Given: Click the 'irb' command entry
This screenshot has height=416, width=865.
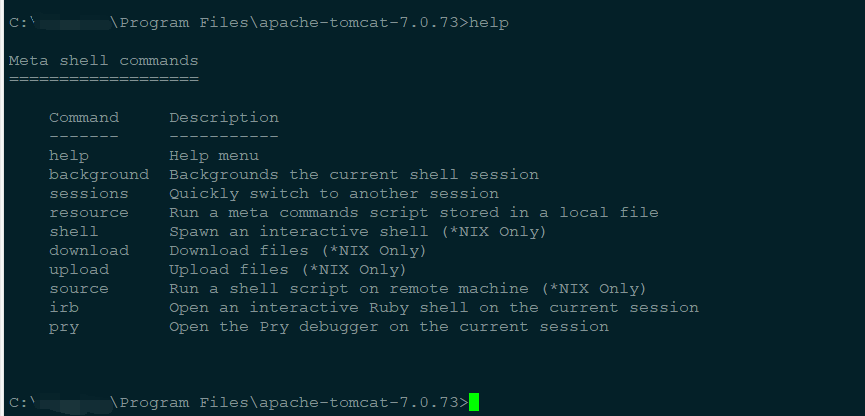Looking at the screenshot, I should click(x=64, y=307).
